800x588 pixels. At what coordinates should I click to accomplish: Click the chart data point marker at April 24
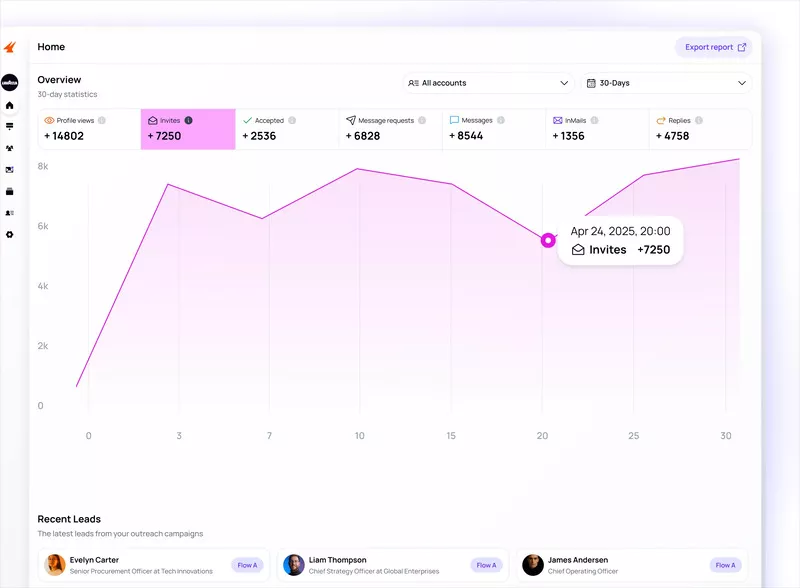coord(547,240)
